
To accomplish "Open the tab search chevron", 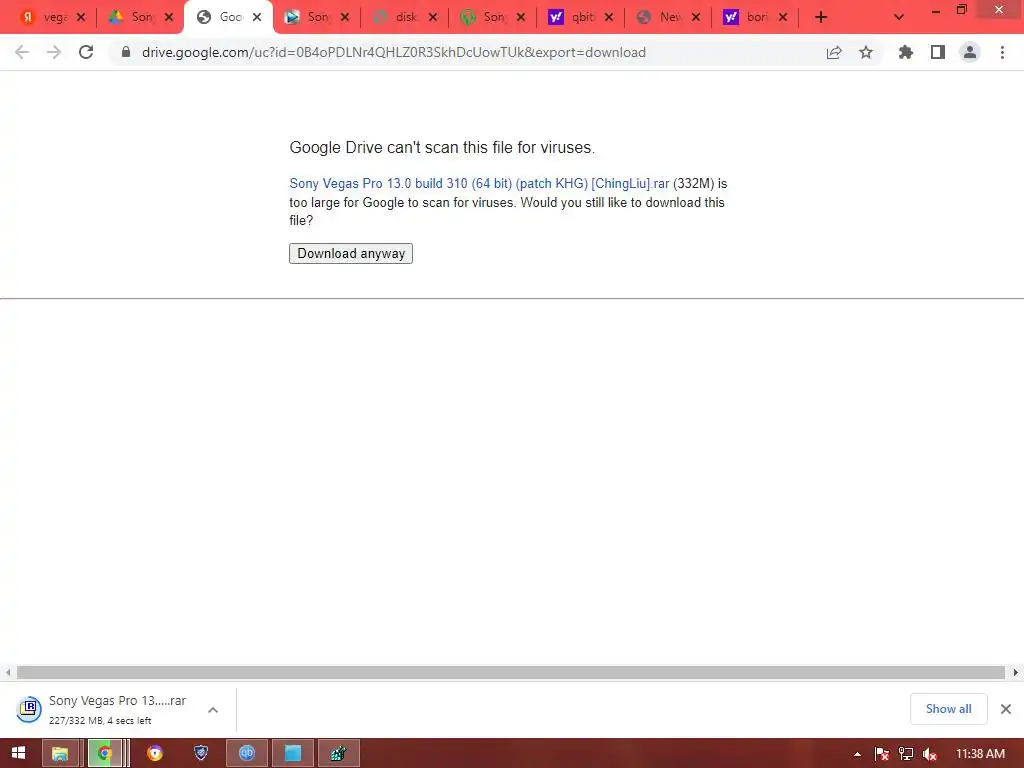I will pyautogui.click(x=899, y=17).
